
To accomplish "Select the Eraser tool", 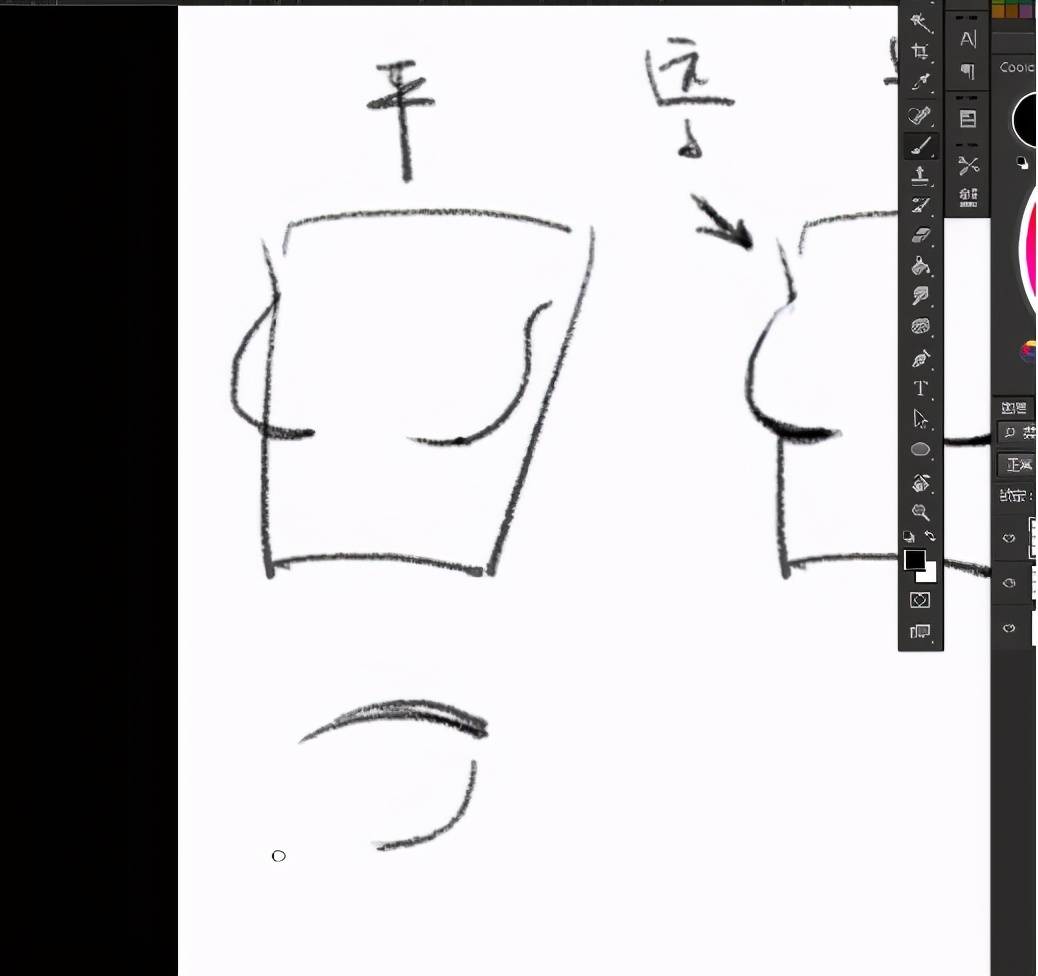I will coord(920,234).
